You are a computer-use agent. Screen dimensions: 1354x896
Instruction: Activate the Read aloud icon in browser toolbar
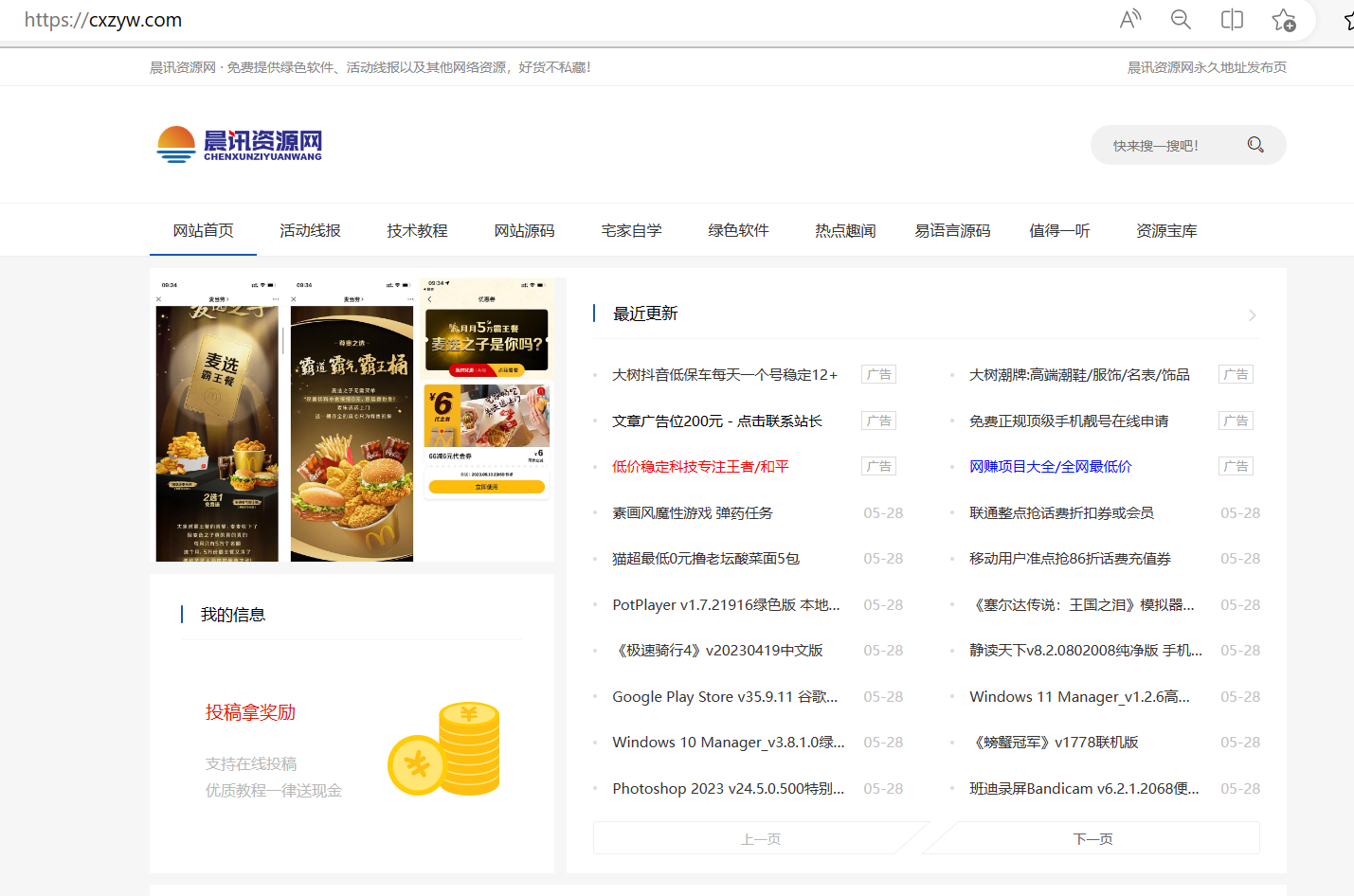click(1129, 19)
